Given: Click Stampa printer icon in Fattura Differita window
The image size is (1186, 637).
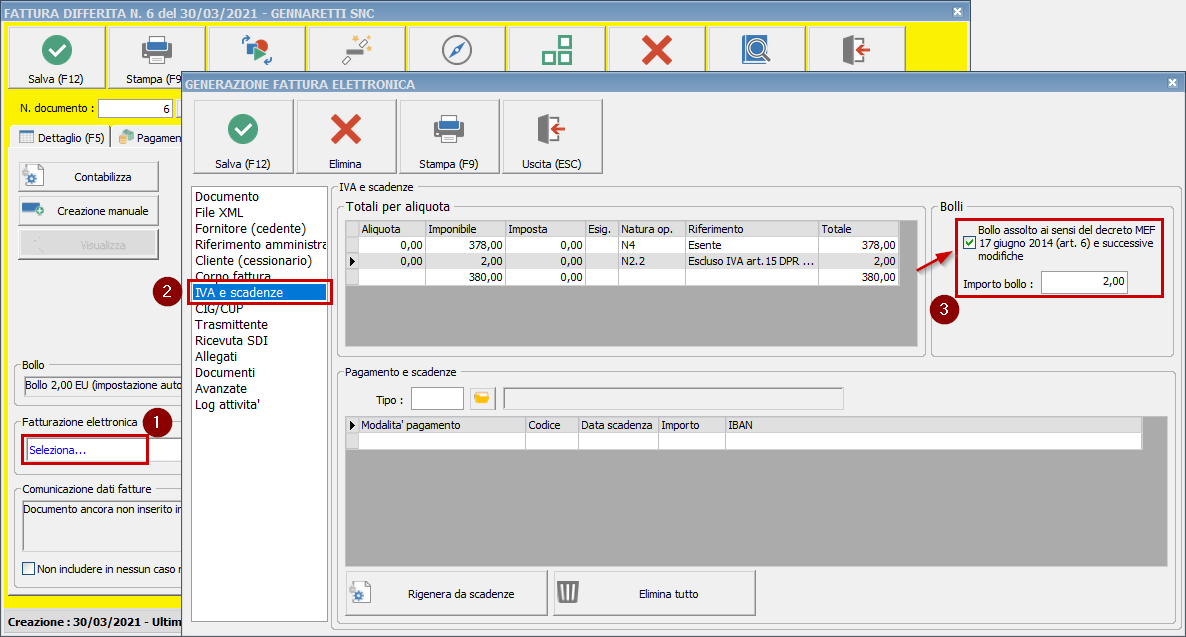Looking at the screenshot, I should (x=156, y=51).
